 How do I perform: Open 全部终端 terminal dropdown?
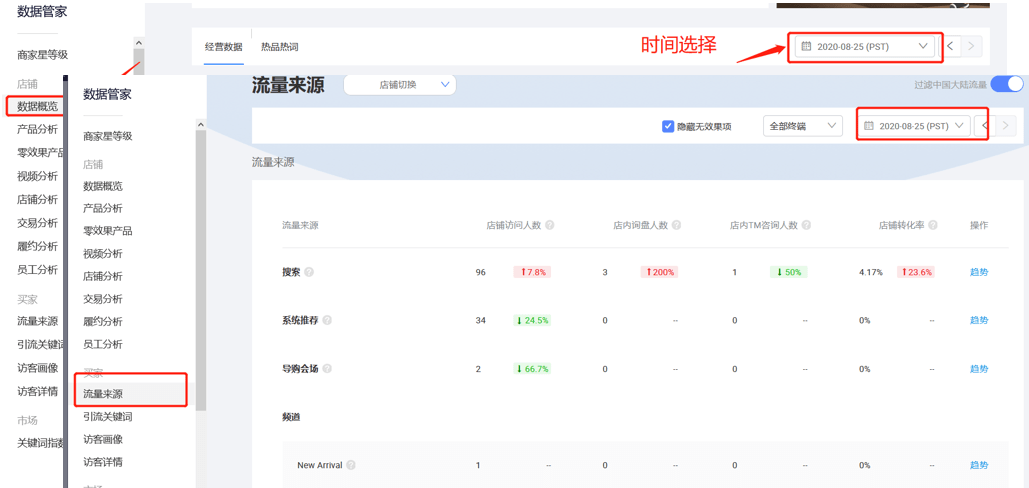[x=803, y=126]
